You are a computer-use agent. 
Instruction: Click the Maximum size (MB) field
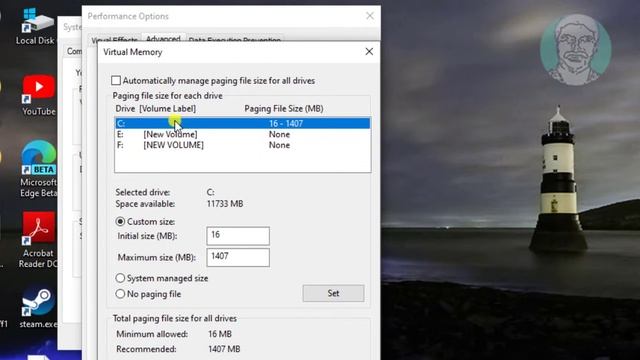tap(238, 258)
